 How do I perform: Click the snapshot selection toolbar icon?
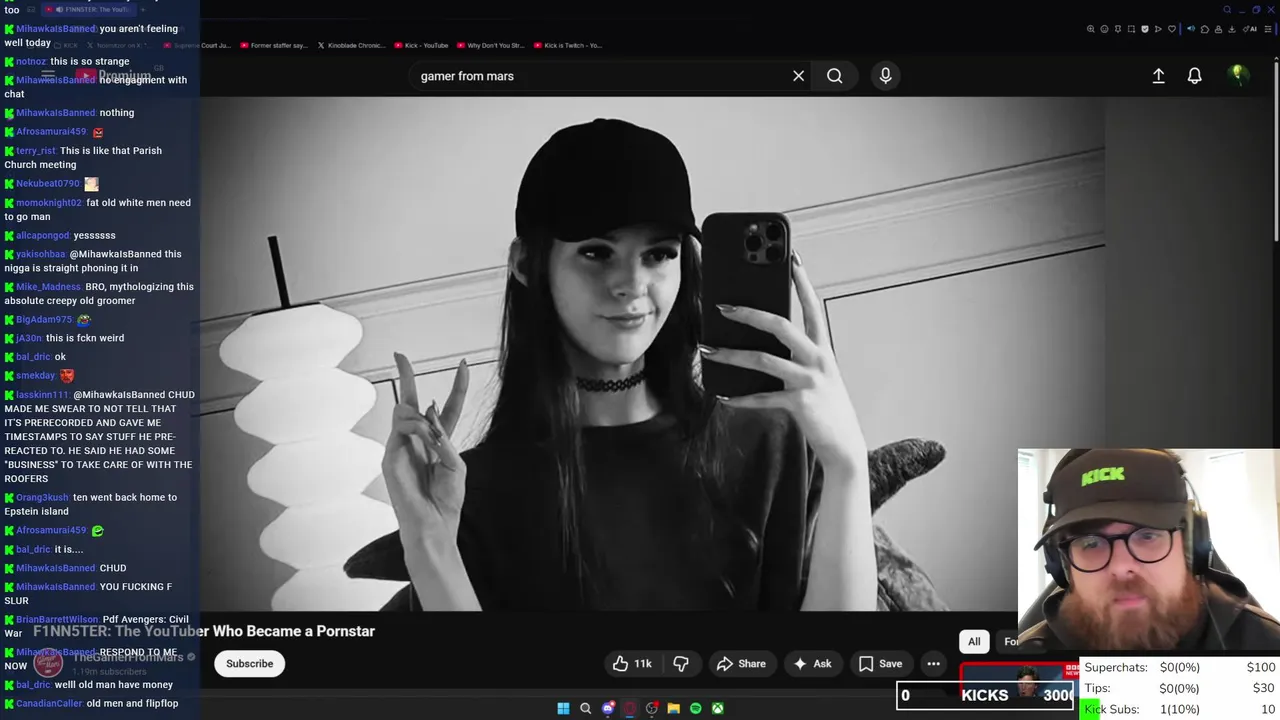(1131, 29)
